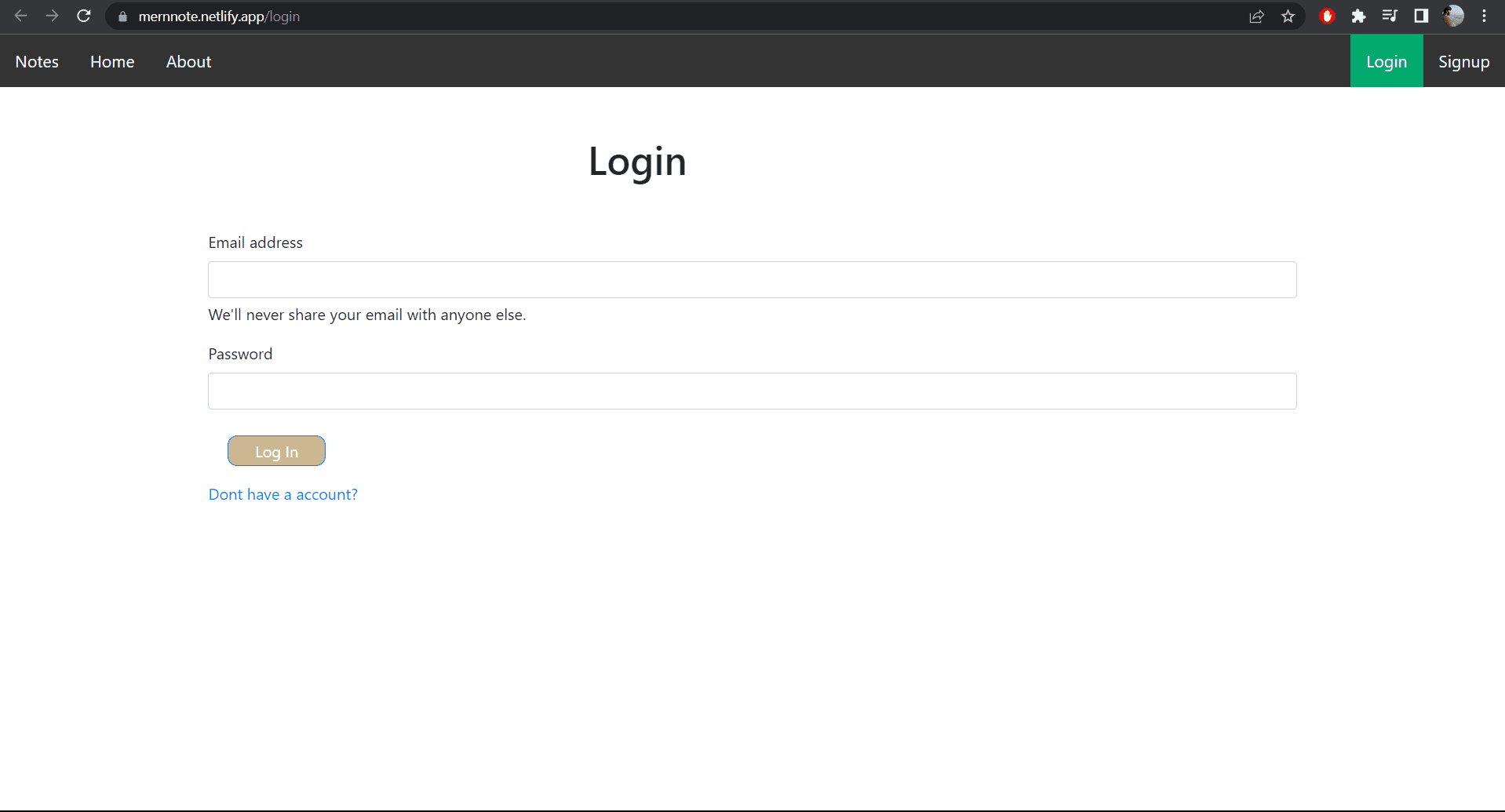Open the red ad blocker extension
This screenshot has width=1505, height=812.
coord(1327,16)
